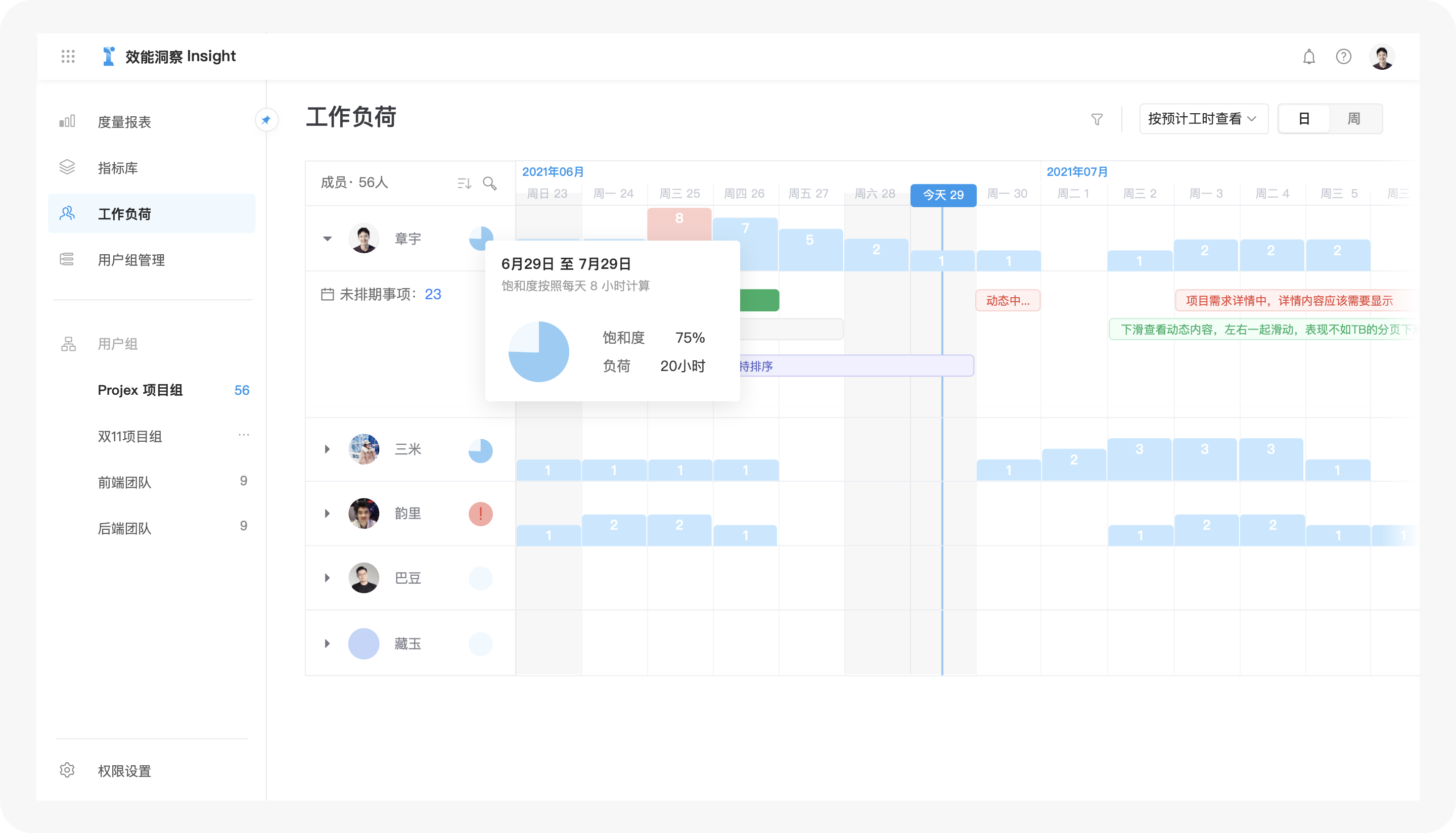Click 巴豆's empty saturation circle
The height and width of the screenshot is (833, 1456).
(x=481, y=578)
